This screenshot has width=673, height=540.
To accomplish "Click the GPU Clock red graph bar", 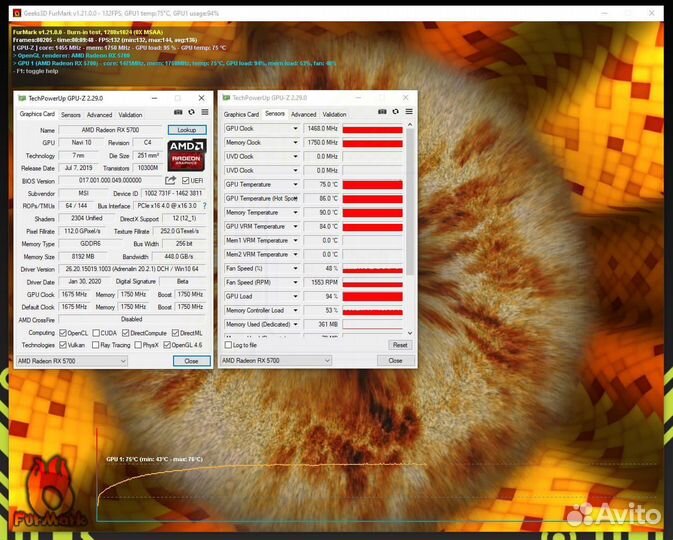I will point(373,129).
